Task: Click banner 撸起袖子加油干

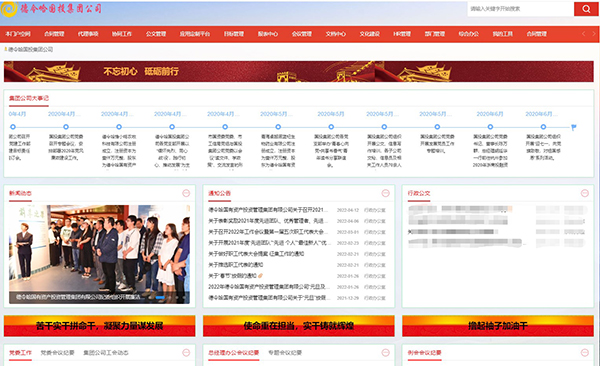Action: [x=498, y=326]
